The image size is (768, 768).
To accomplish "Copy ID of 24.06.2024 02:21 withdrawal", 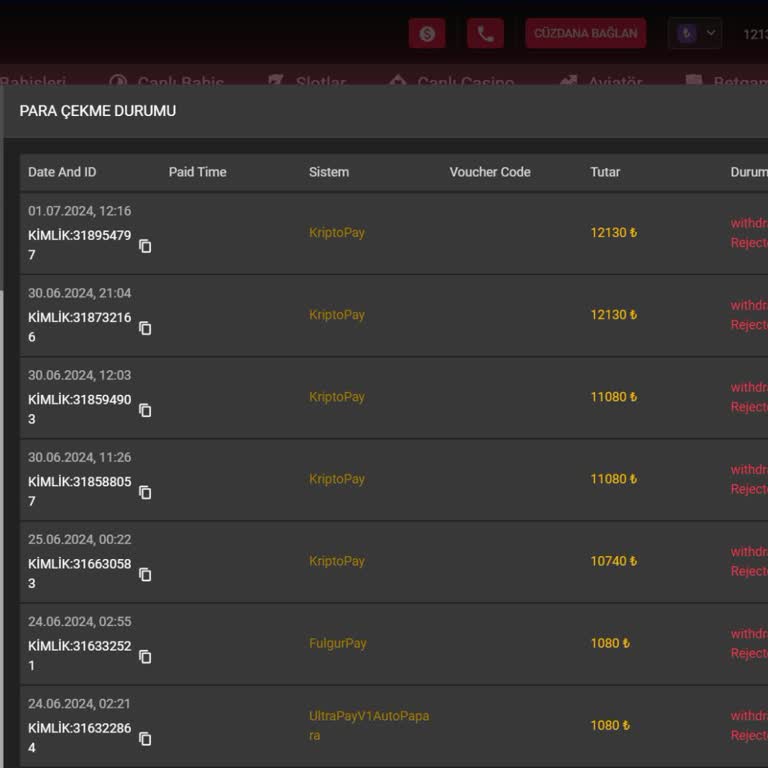I will point(145,738).
